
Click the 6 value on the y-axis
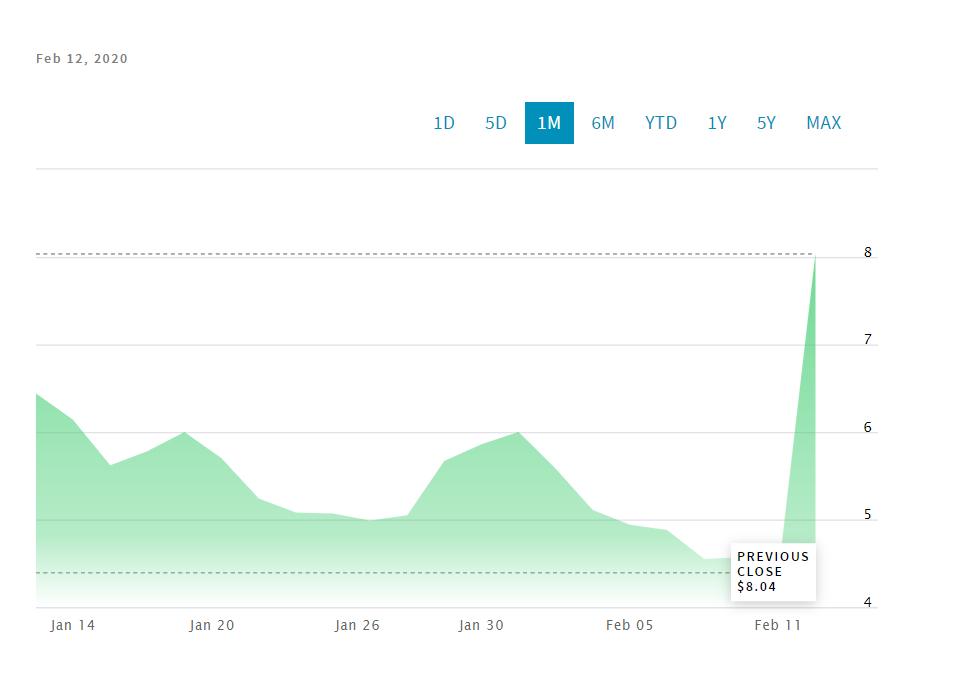point(868,428)
